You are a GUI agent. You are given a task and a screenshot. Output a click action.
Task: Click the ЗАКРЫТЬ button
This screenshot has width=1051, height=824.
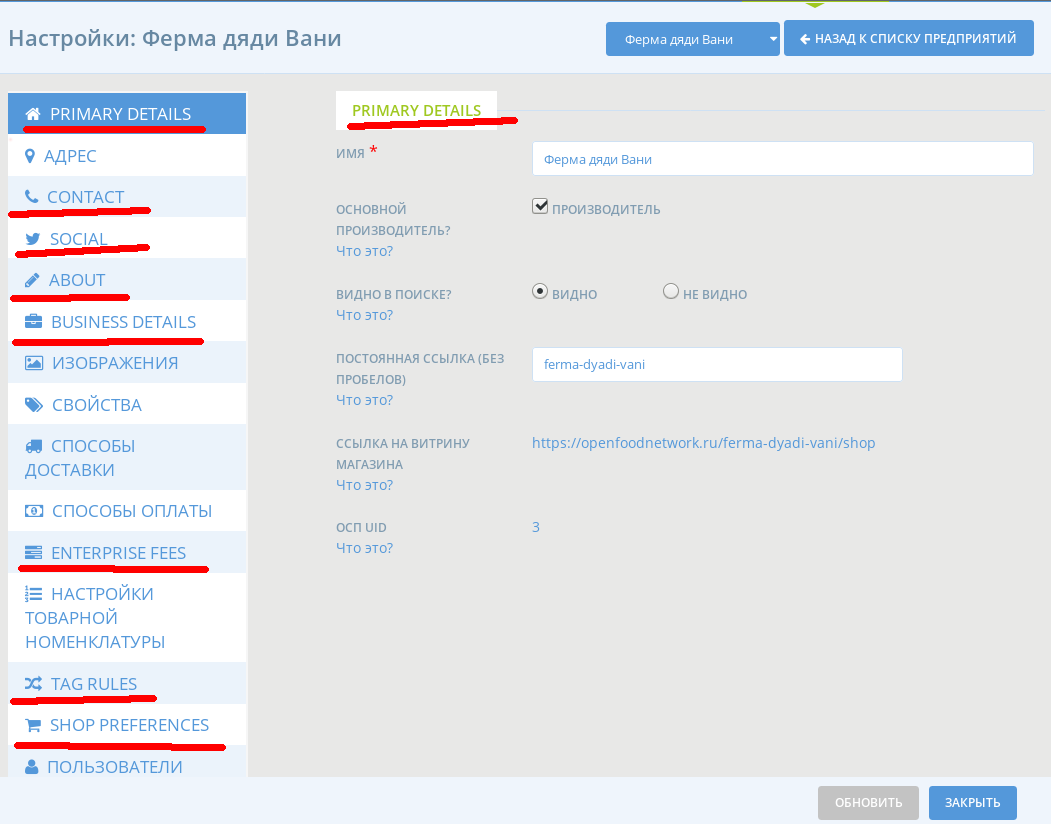pos(972,803)
